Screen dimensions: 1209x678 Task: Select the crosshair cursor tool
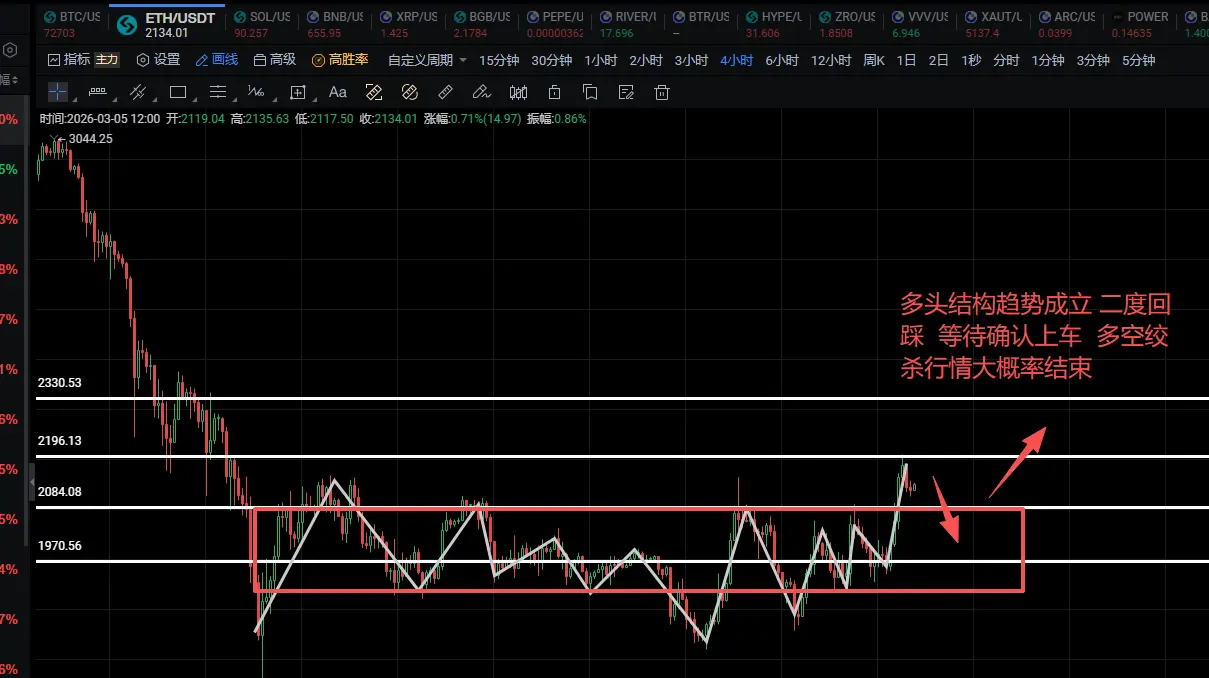click(x=58, y=93)
